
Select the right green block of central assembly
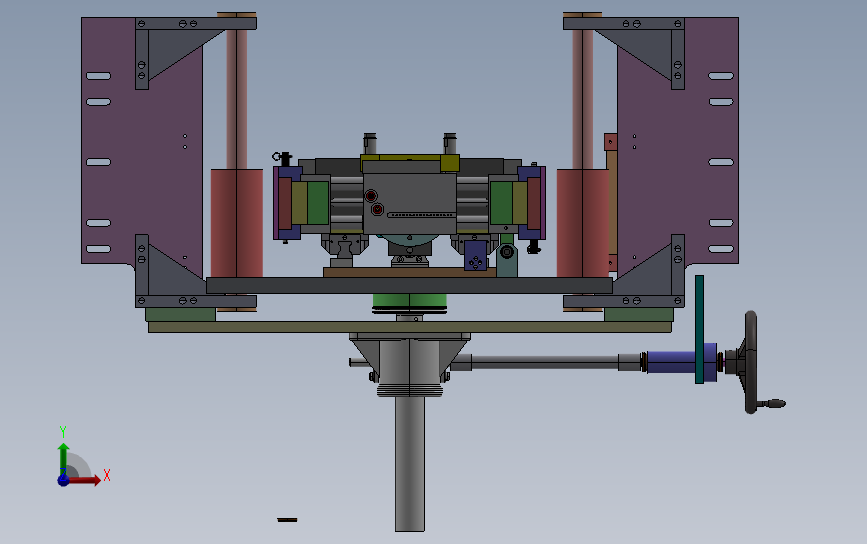click(x=501, y=203)
